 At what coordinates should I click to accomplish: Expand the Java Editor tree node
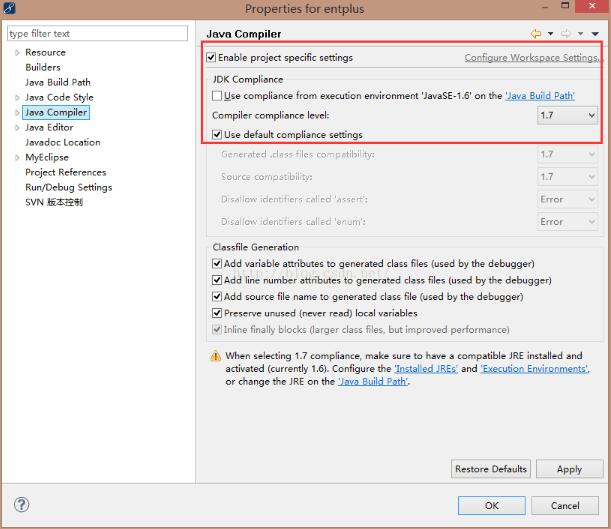click(17, 127)
